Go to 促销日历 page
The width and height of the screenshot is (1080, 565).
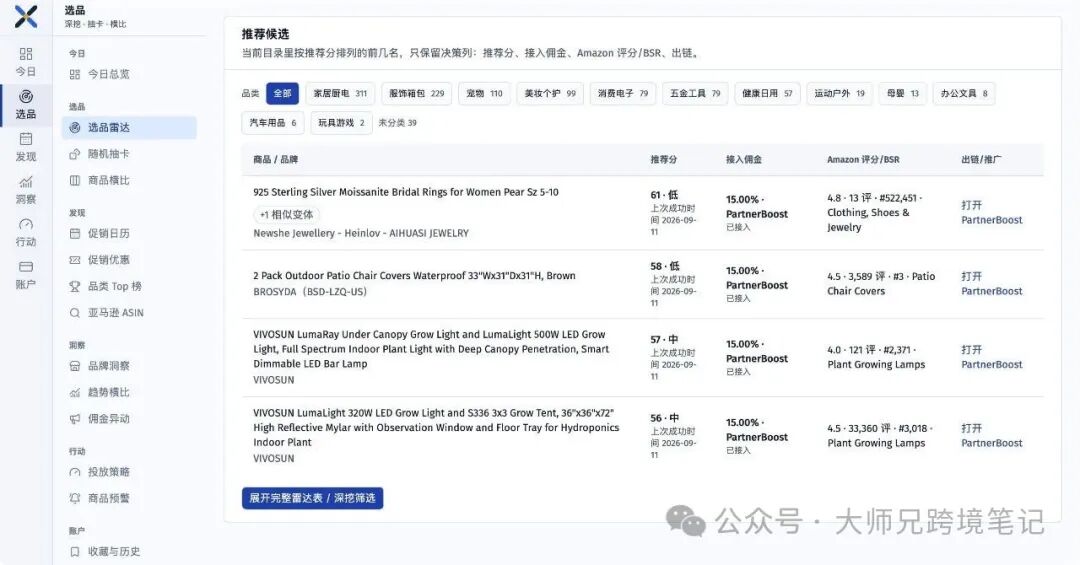[129, 234]
